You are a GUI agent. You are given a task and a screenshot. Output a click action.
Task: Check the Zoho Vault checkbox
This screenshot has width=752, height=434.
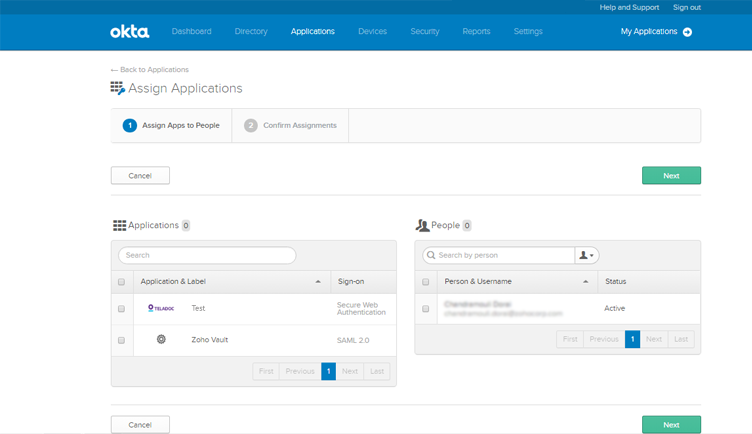122,341
